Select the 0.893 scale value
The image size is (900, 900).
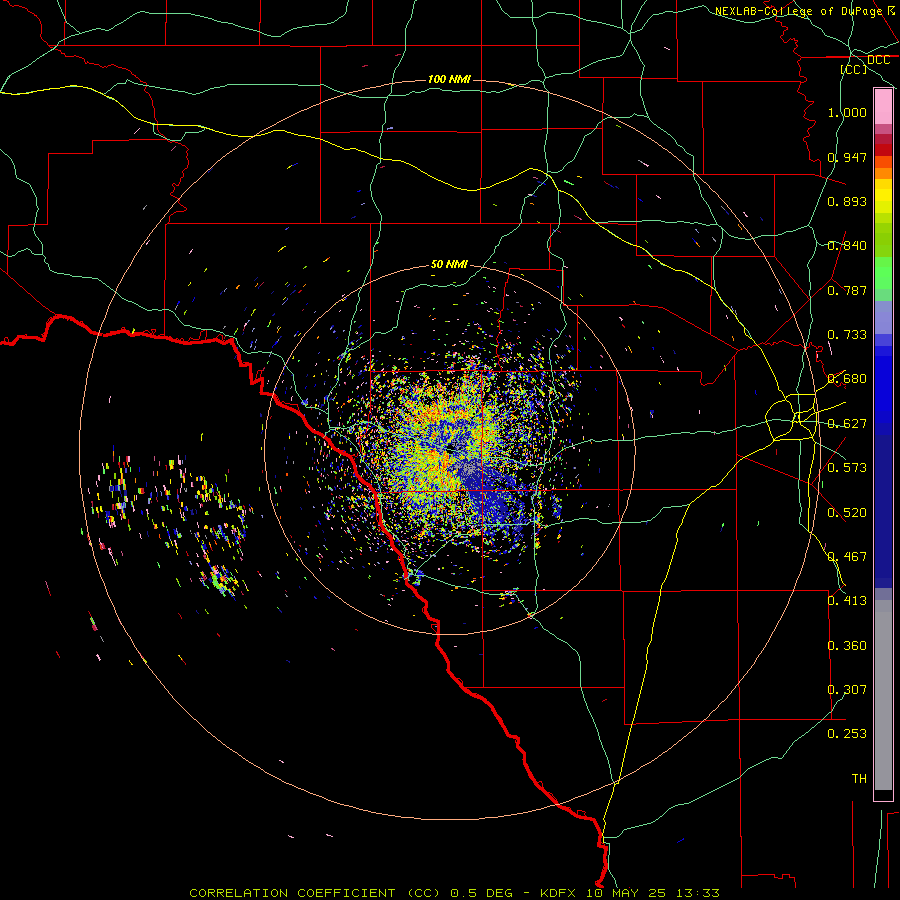847,201
